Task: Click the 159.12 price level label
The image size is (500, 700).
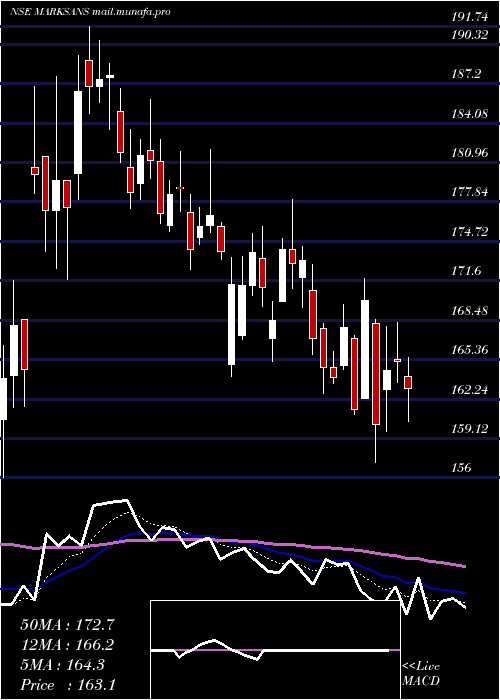Action: pos(470,429)
